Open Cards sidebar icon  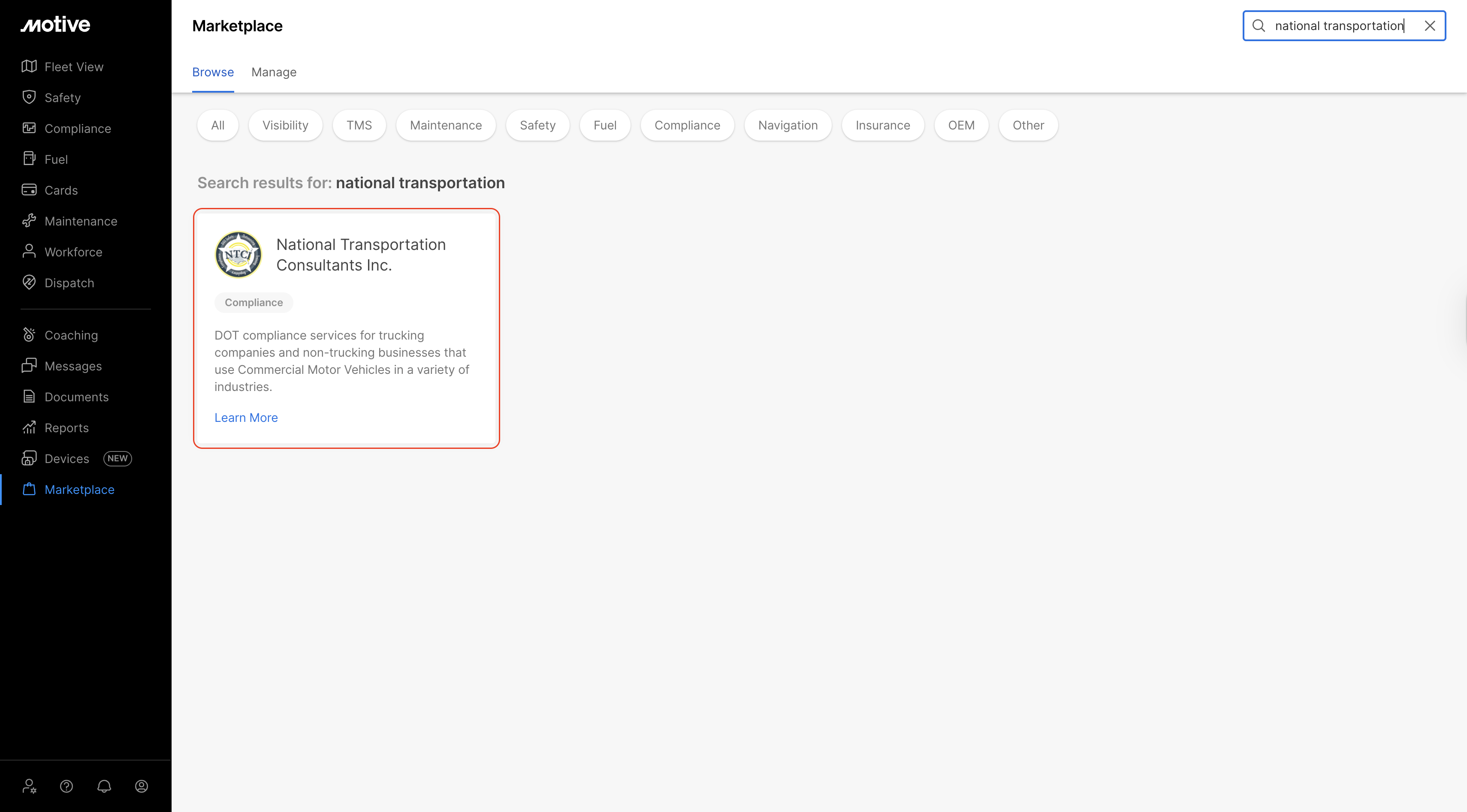29,190
